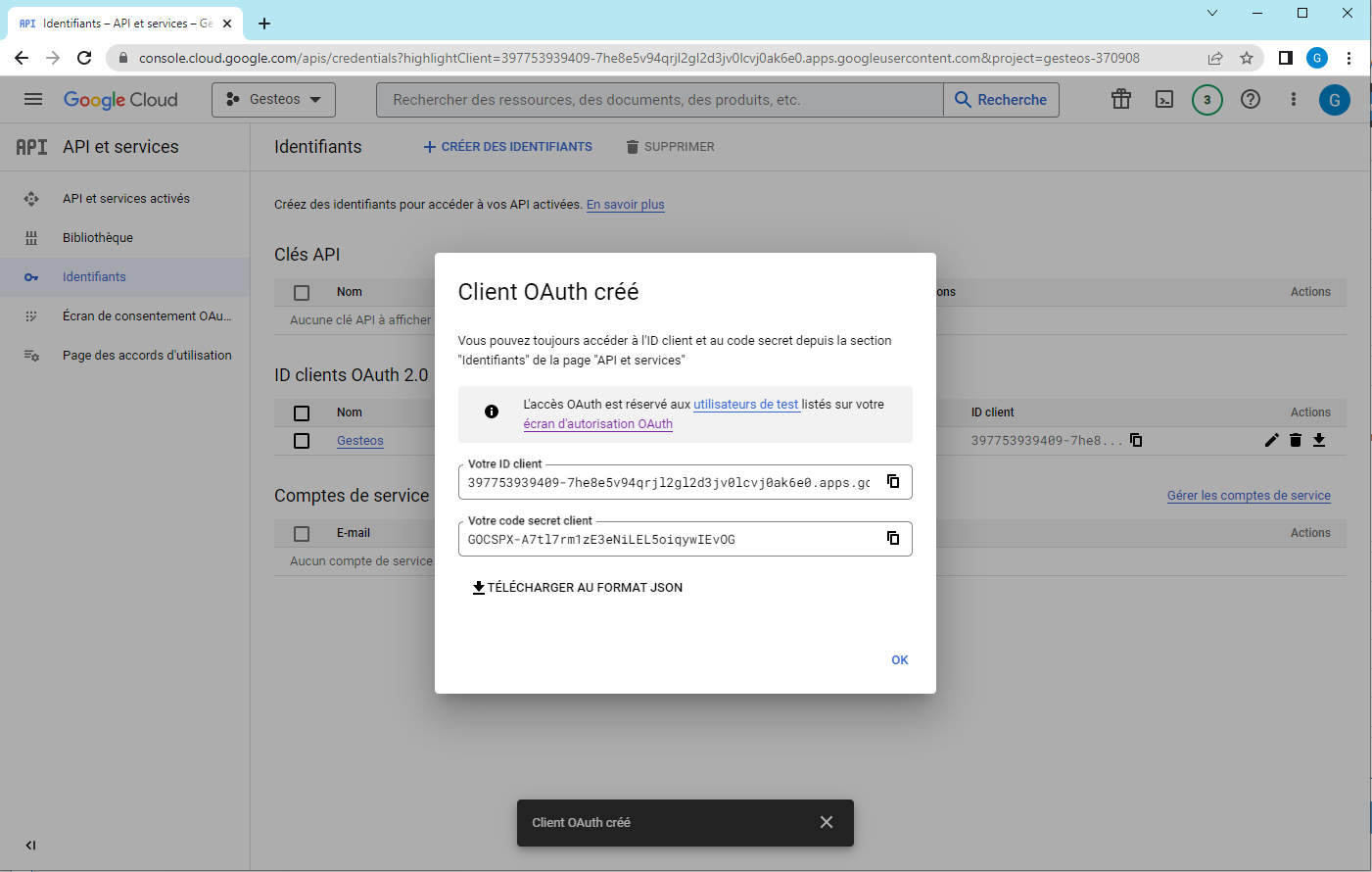
Task: Open the three-dot more options menu
Action: (1293, 100)
